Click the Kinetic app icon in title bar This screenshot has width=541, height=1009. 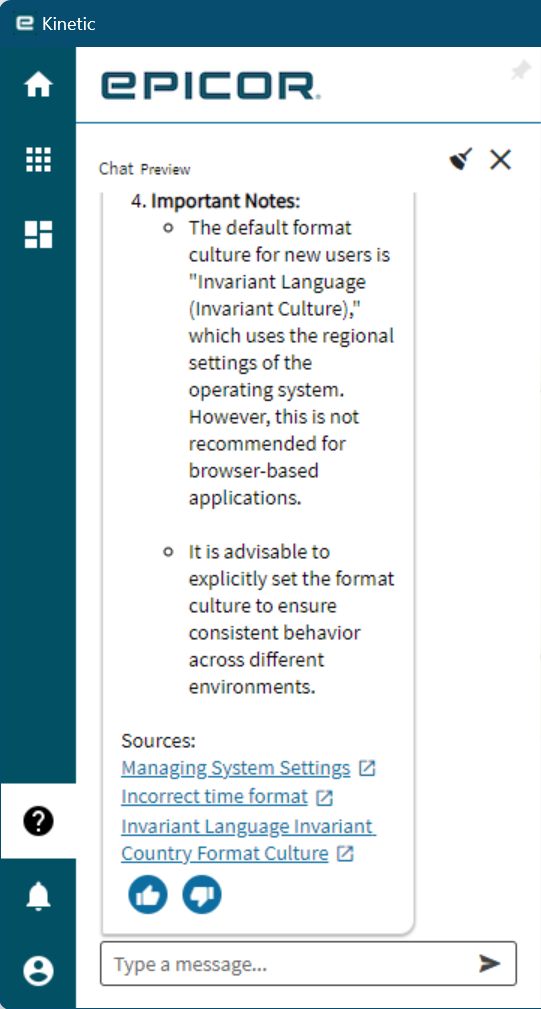click(x=24, y=23)
